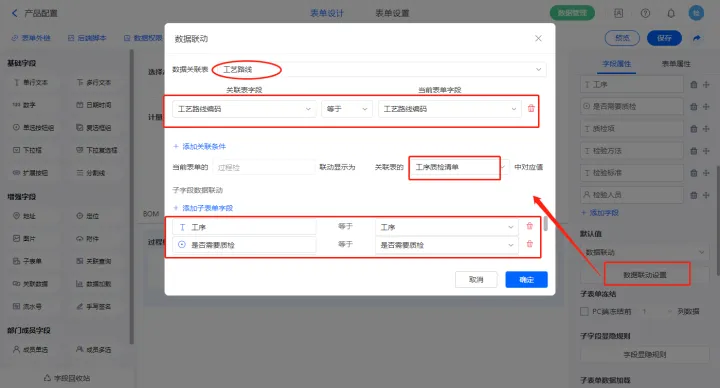Screen dimensions: 720x388
Task: Click the 工序 sub-field box in the dialog
Action: (244, 227)
